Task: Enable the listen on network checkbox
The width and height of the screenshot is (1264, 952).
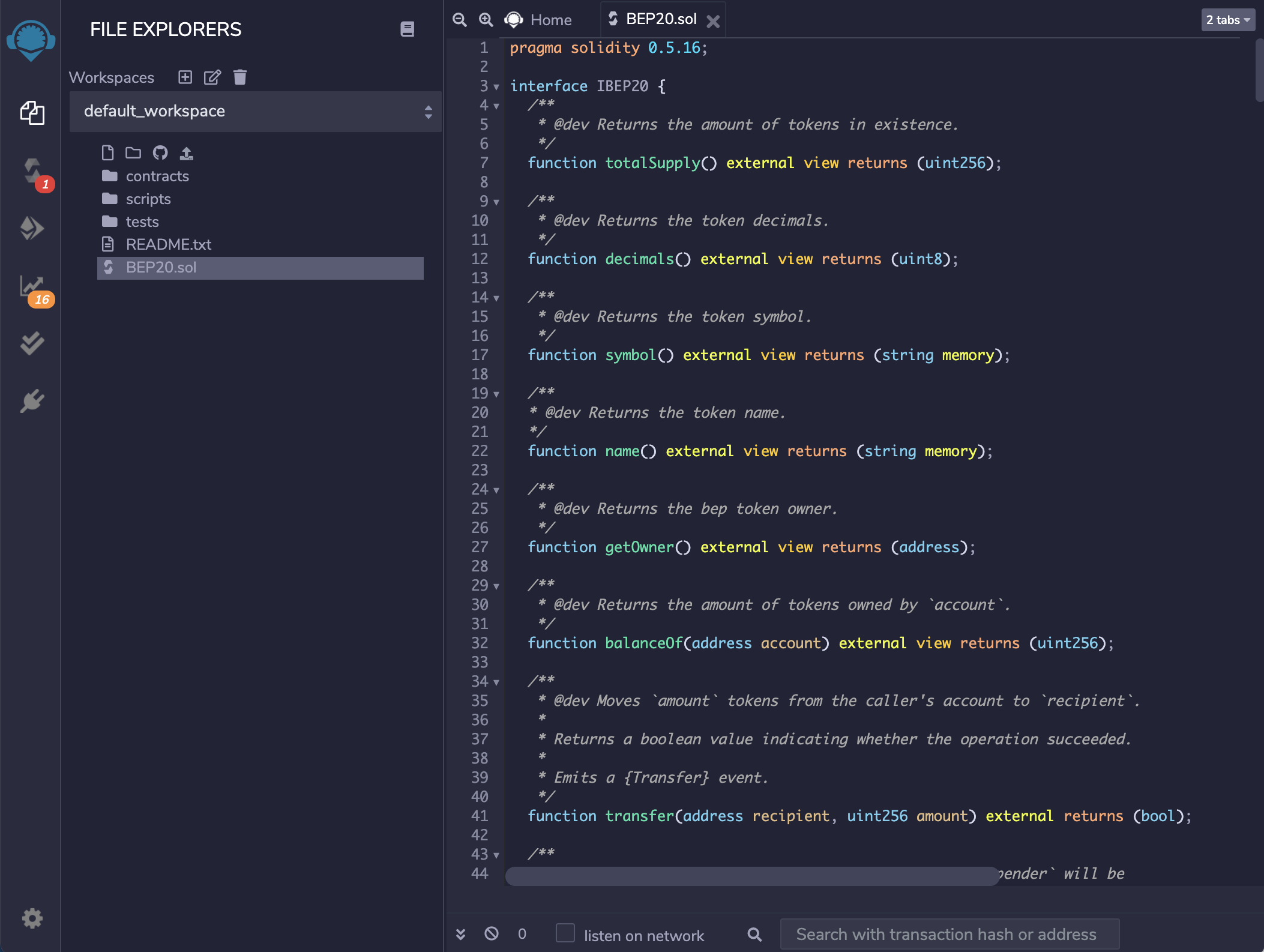Action: [x=565, y=933]
